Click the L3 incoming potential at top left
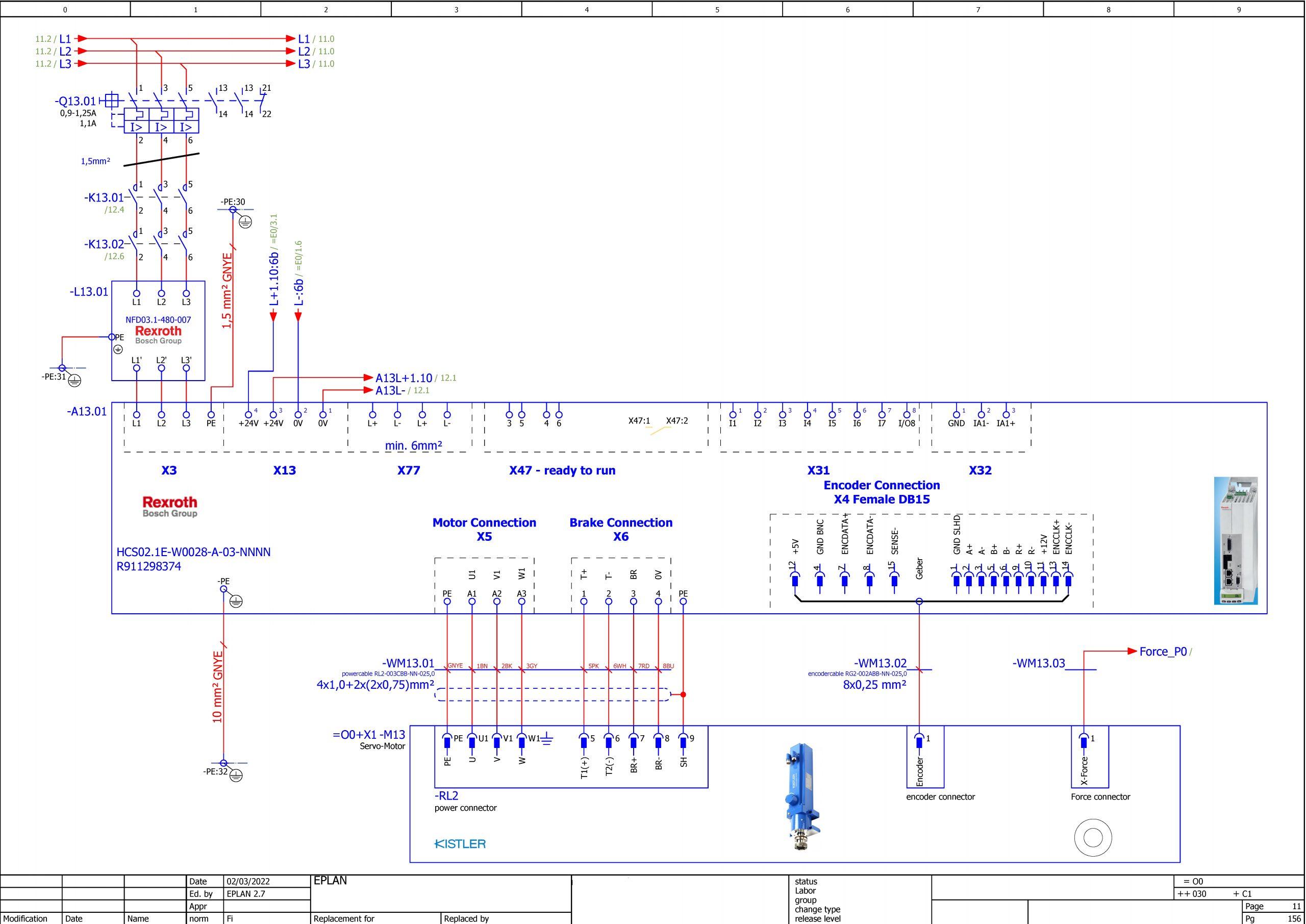Image resolution: width=1306 pixels, height=924 pixels. click(65, 64)
